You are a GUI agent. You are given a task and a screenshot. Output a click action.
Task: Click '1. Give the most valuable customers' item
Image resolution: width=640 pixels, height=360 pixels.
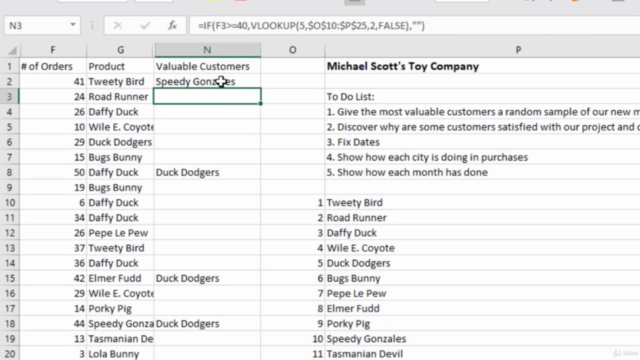click(x=483, y=112)
